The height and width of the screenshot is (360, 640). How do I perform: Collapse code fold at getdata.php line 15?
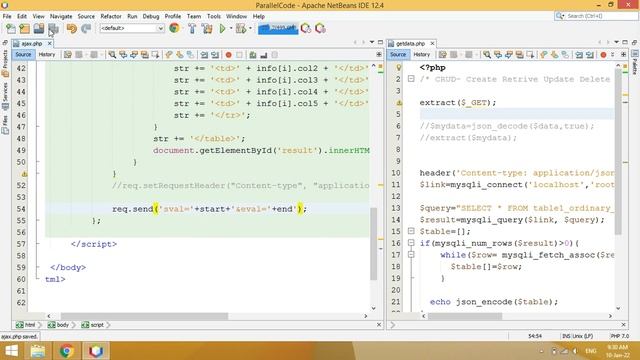point(411,231)
